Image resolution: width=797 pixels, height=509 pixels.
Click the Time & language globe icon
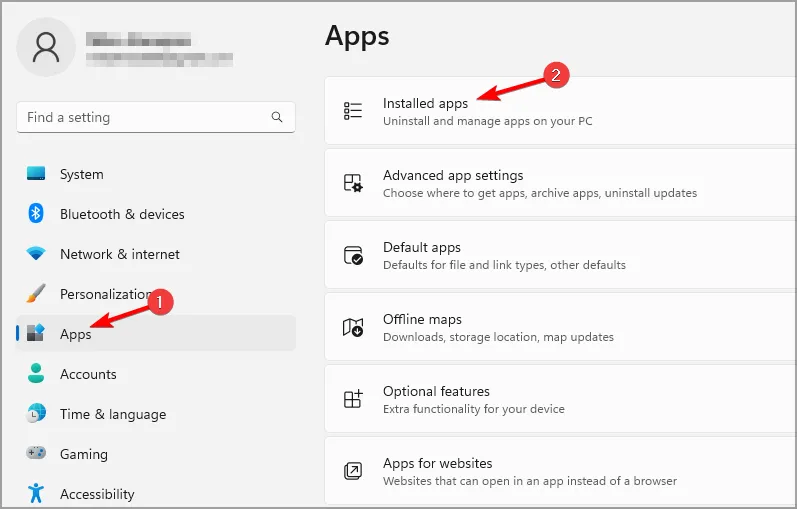point(36,413)
